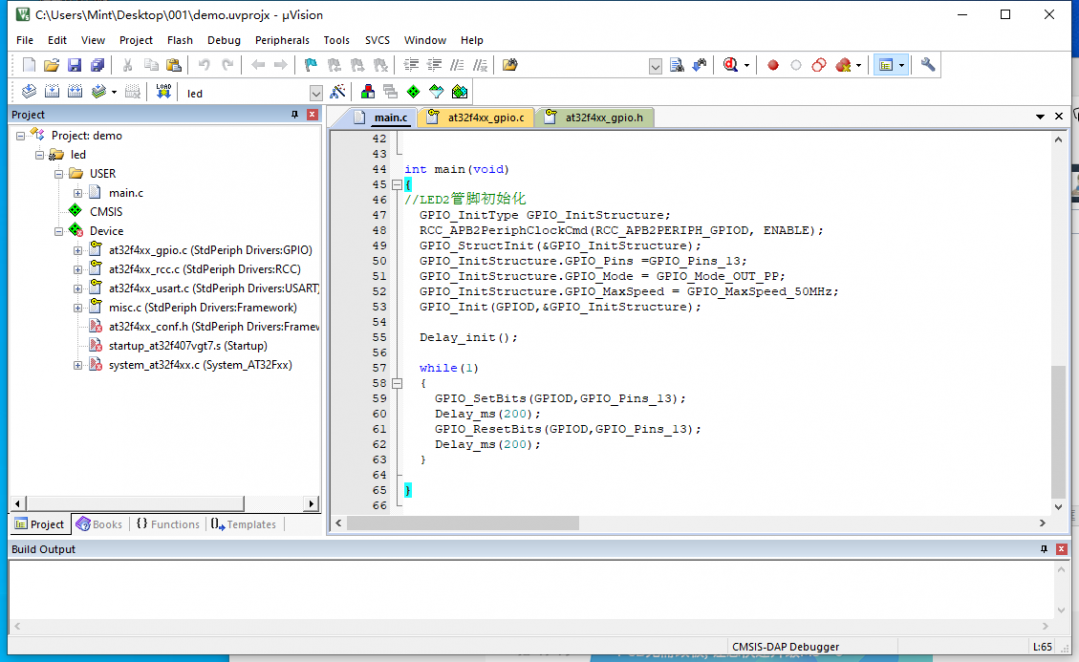Image resolution: width=1079 pixels, height=662 pixels.
Task: Select startup_at32f407vgt7.s in the project tree
Action: point(188,346)
